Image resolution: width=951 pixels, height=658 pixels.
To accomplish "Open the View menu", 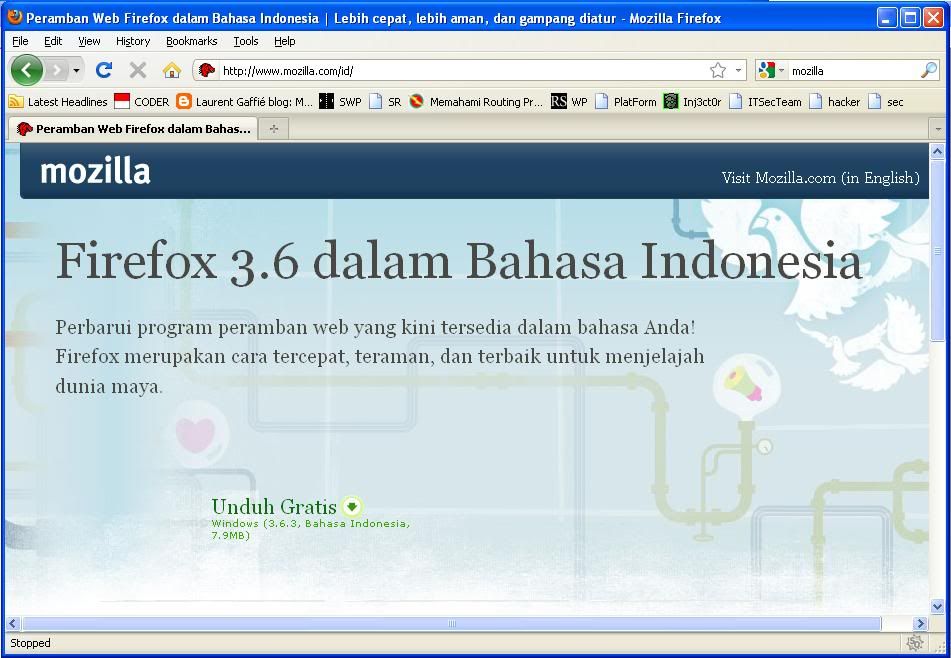I will point(89,41).
